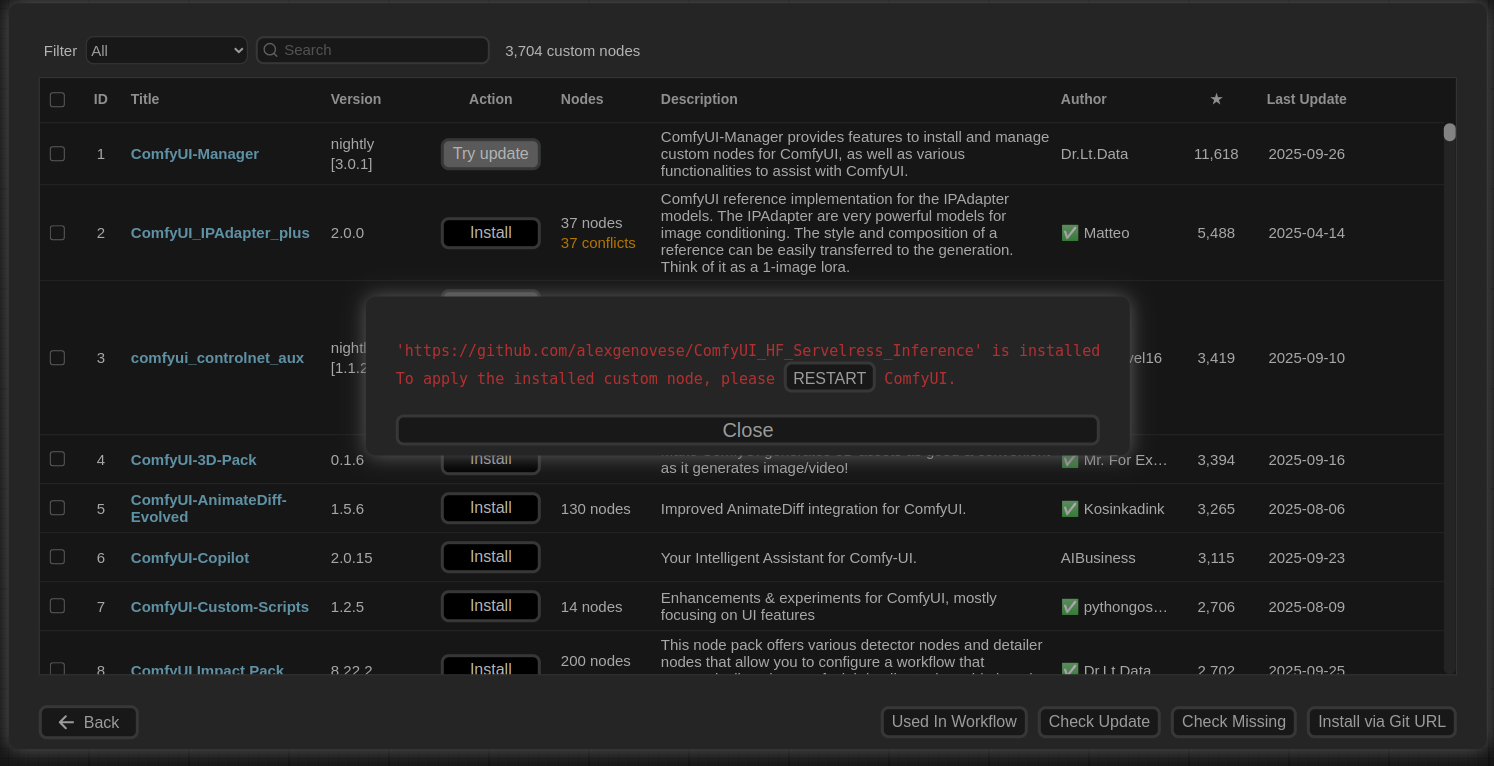Click the verified badge next to pythongos author
This screenshot has width=1494, height=766.
[x=1069, y=606]
